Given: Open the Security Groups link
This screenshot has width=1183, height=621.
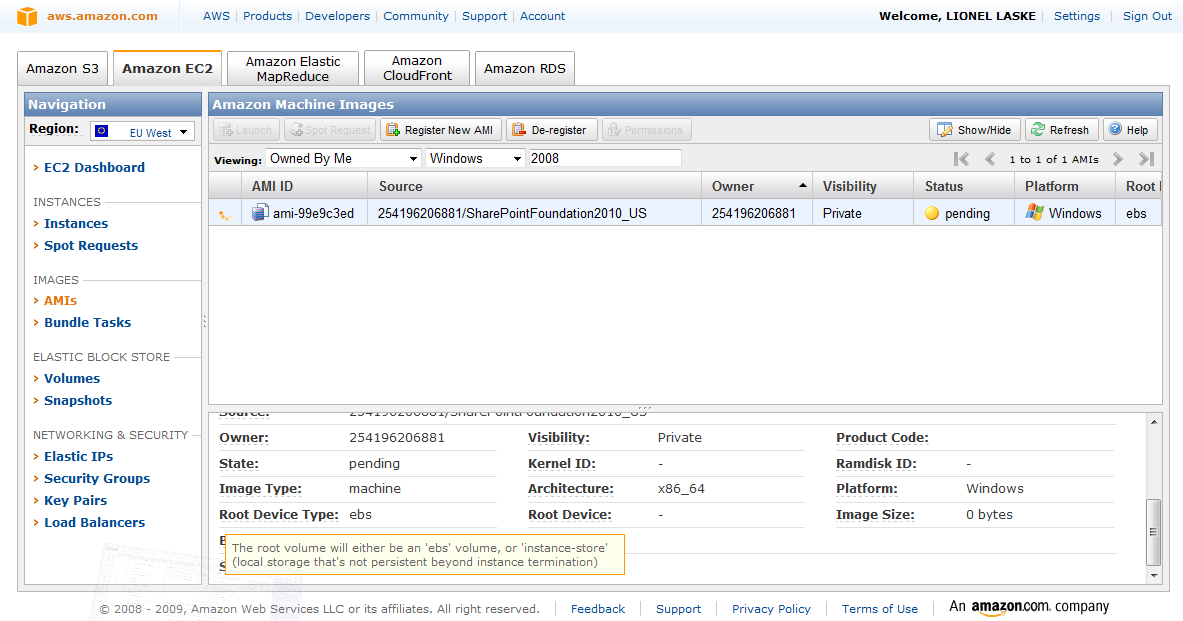Looking at the screenshot, I should coord(97,479).
